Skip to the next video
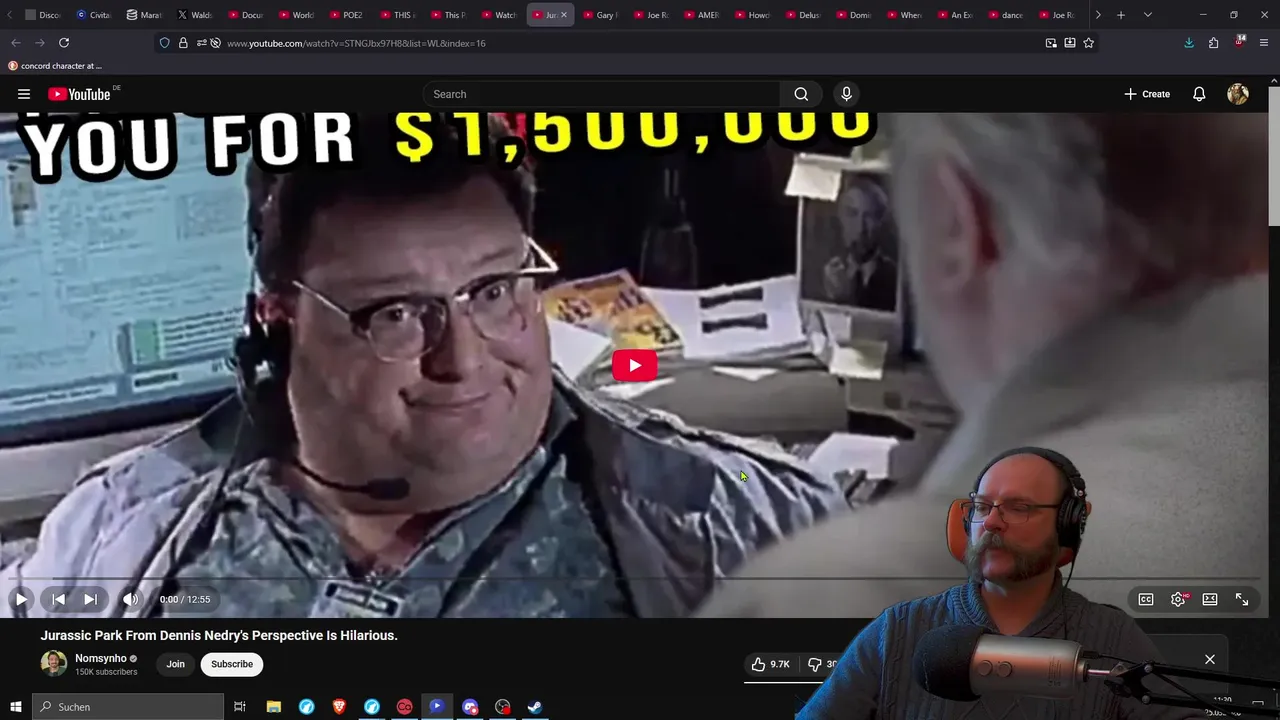Viewport: 1280px width, 720px height. (90, 599)
